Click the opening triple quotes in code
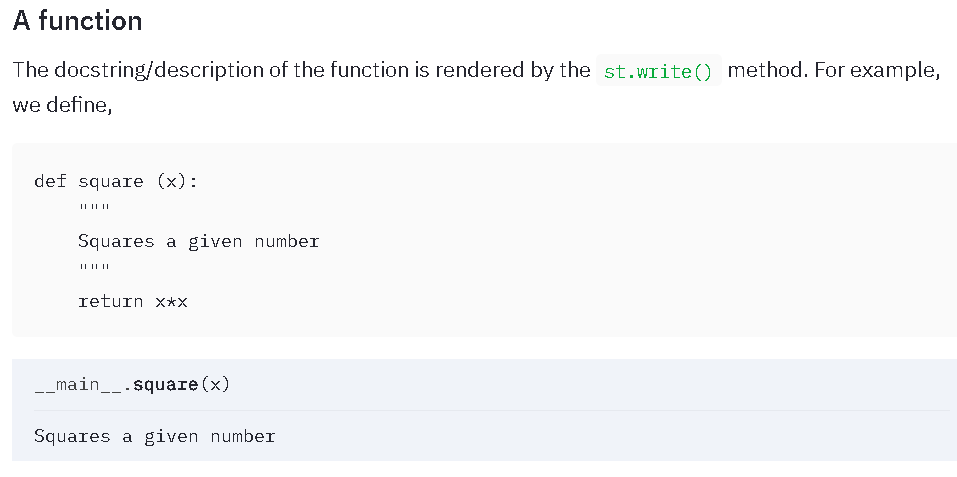The image size is (957, 477). [93, 211]
